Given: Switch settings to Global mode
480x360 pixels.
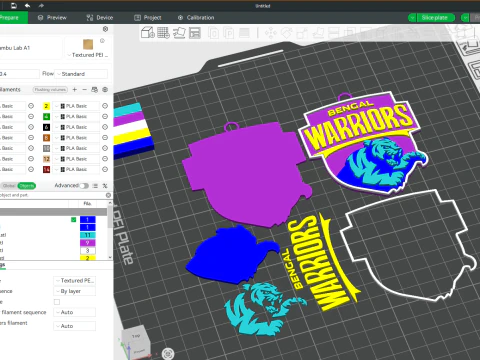Looking at the screenshot, I should coord(9,186).
